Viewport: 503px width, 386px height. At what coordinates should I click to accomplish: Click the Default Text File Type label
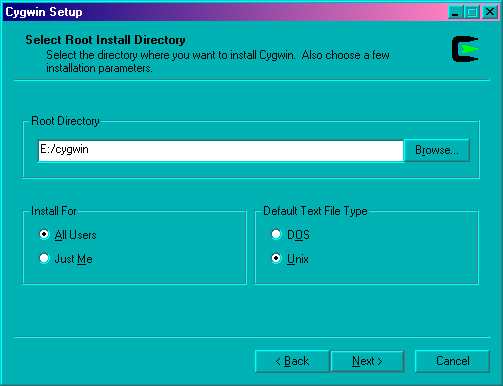pos(315,211)
